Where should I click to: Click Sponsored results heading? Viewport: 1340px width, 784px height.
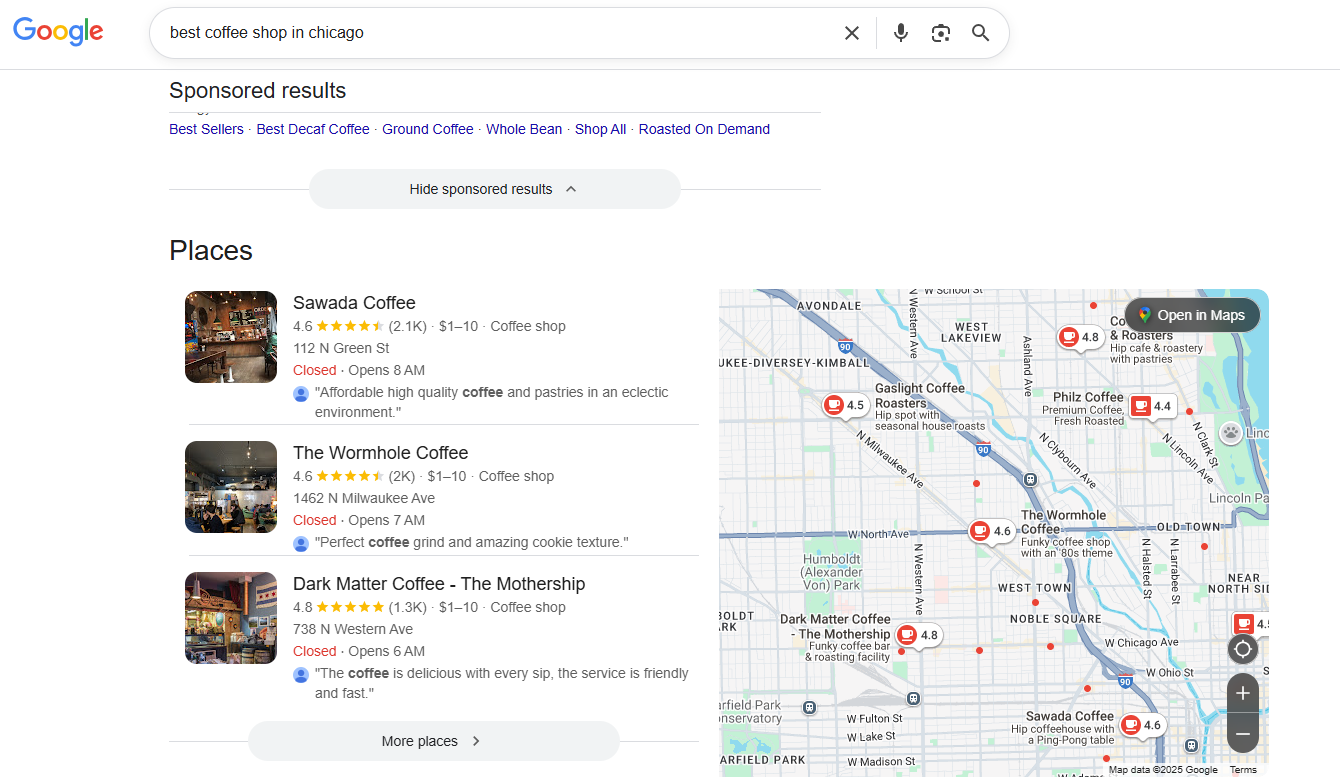pos(258,91)
